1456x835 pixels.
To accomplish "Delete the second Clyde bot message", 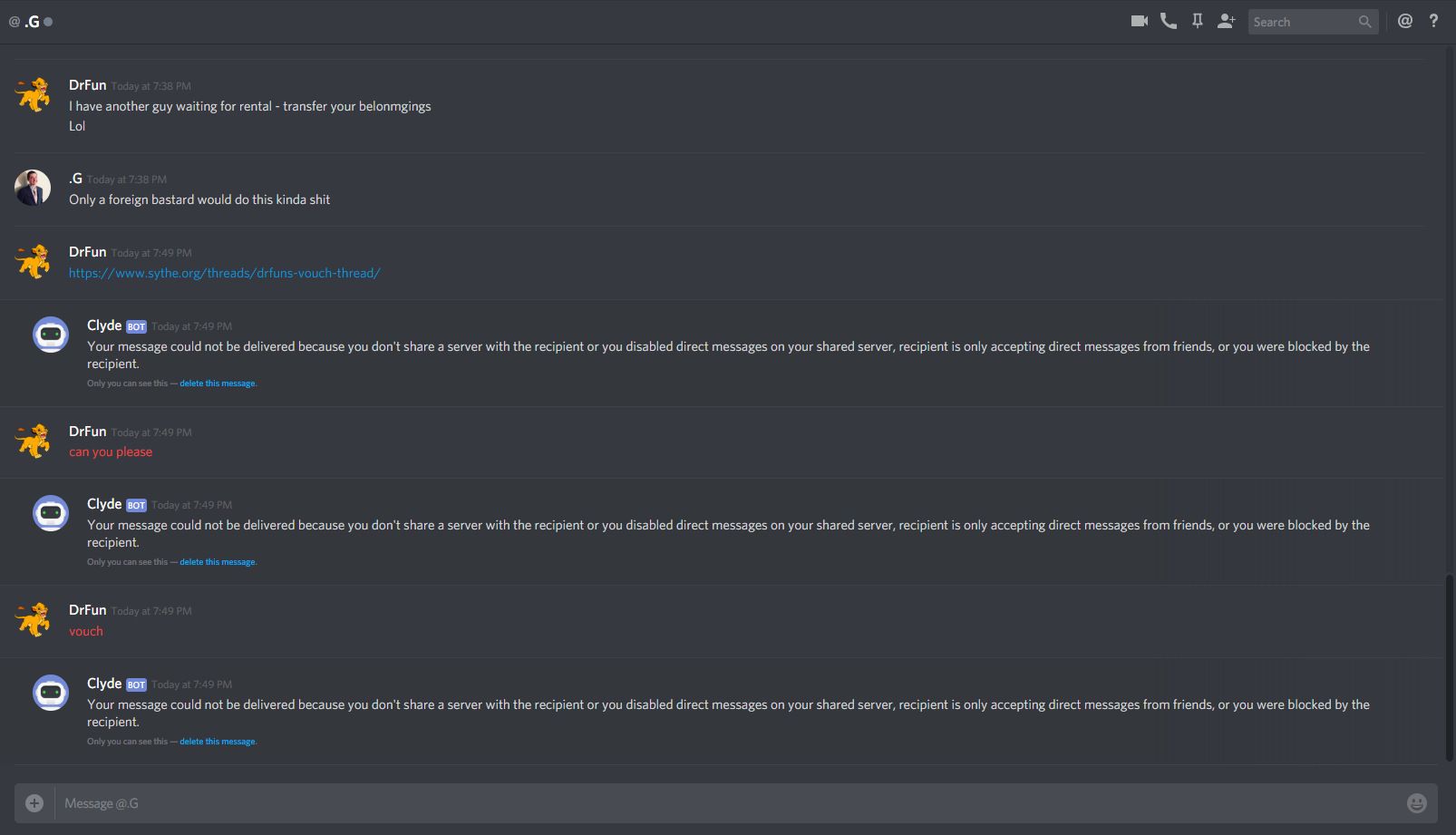I will coord(218,562).
